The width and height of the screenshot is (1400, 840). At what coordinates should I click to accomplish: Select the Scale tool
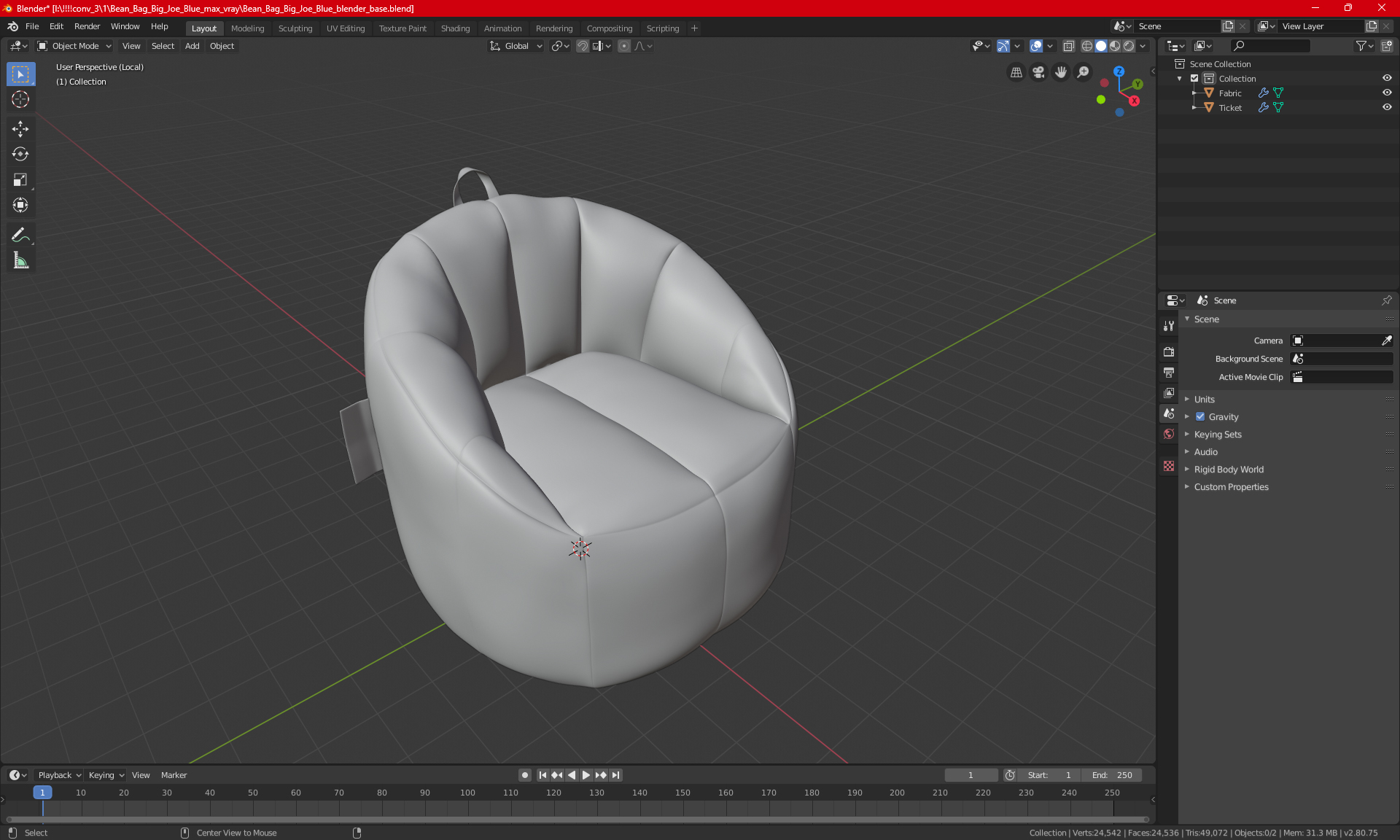click(20, 179)
